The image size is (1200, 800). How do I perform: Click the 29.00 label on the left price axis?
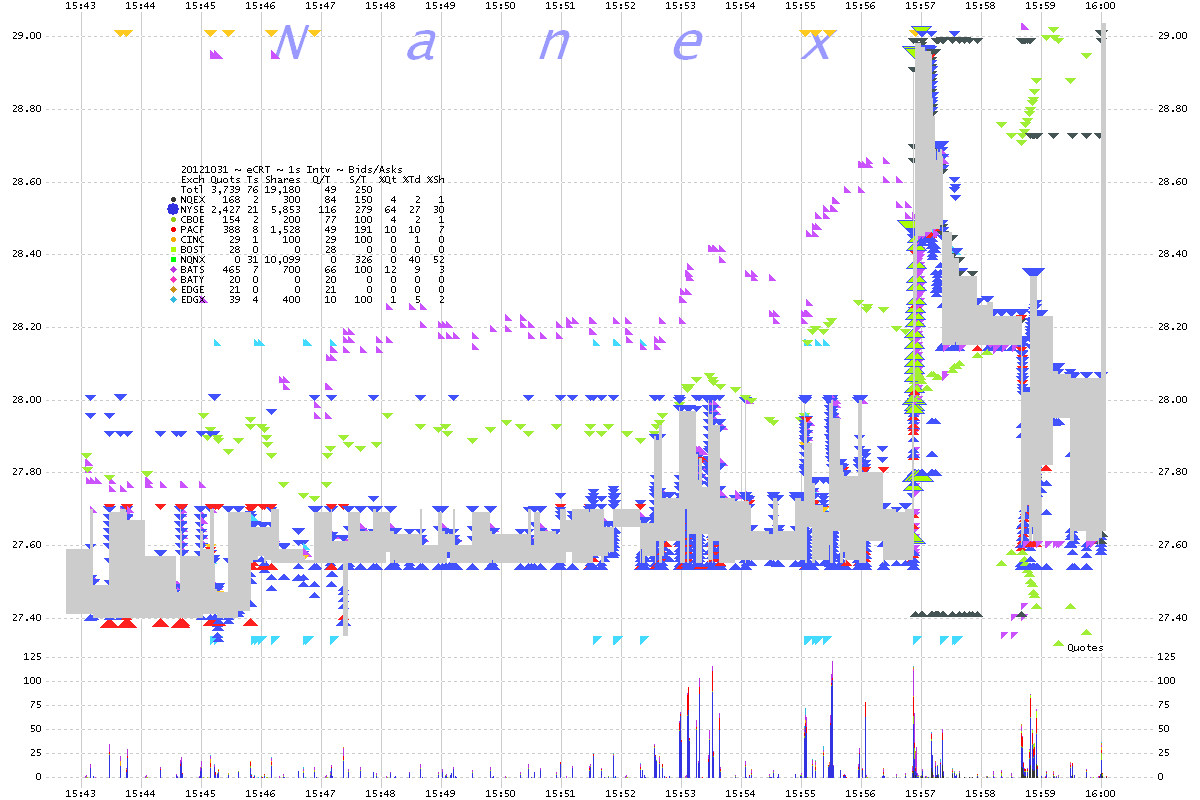coord(27,36)
